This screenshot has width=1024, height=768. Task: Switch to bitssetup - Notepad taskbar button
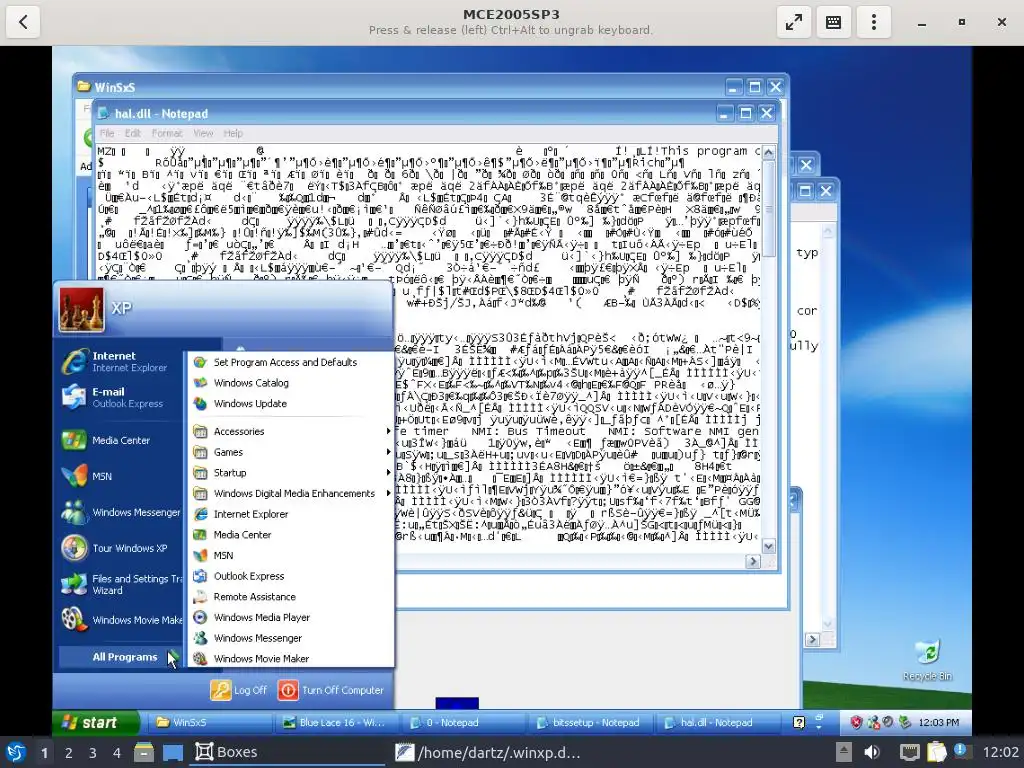point(591,722)
